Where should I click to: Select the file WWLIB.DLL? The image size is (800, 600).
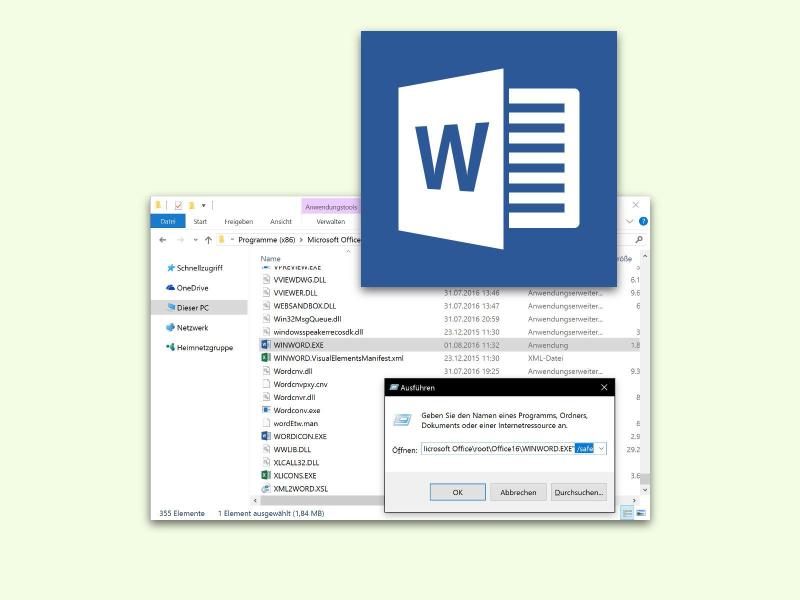pyautogui.click(x=292, y=449)
